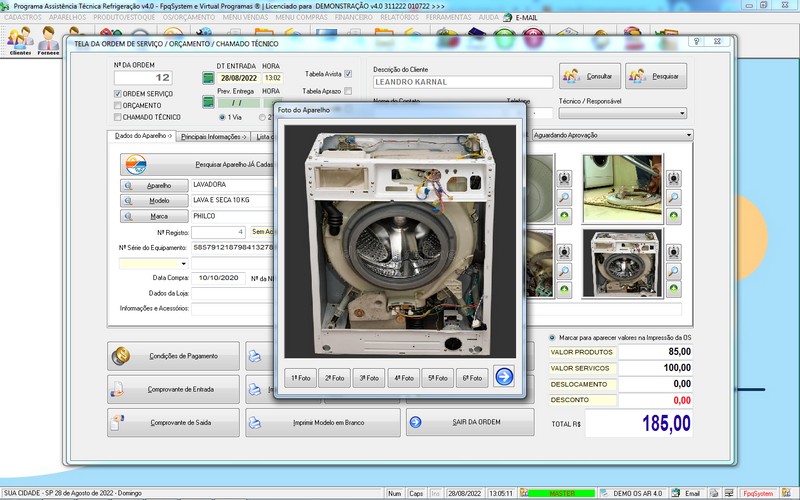
Task: Click the SAIR DA ORDEM button
Action: click(470, 422)
